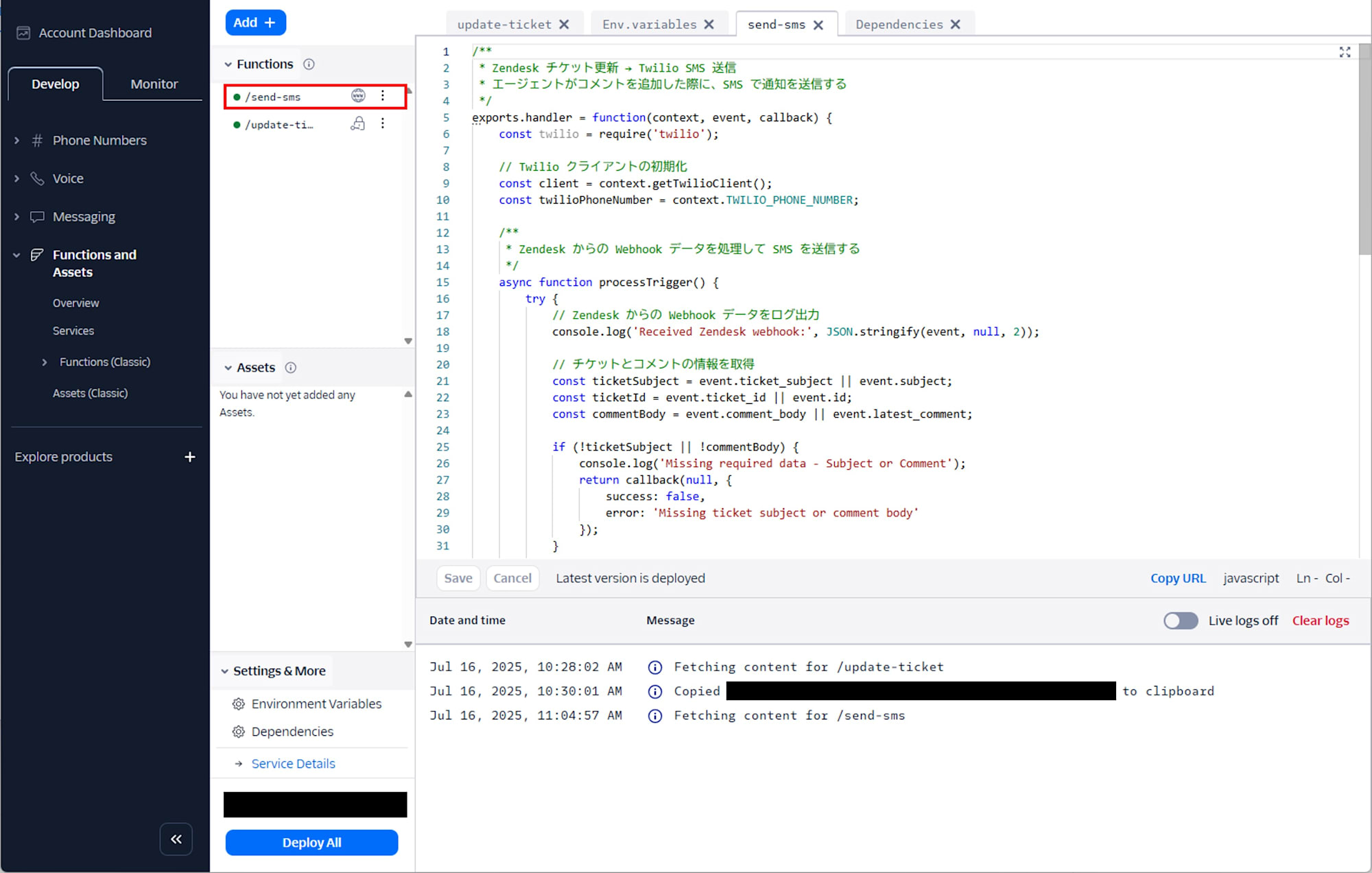1372x873 pixels.
Task: Click the Assets info icon
Action: pyautogui.click(x=291, y=368)
